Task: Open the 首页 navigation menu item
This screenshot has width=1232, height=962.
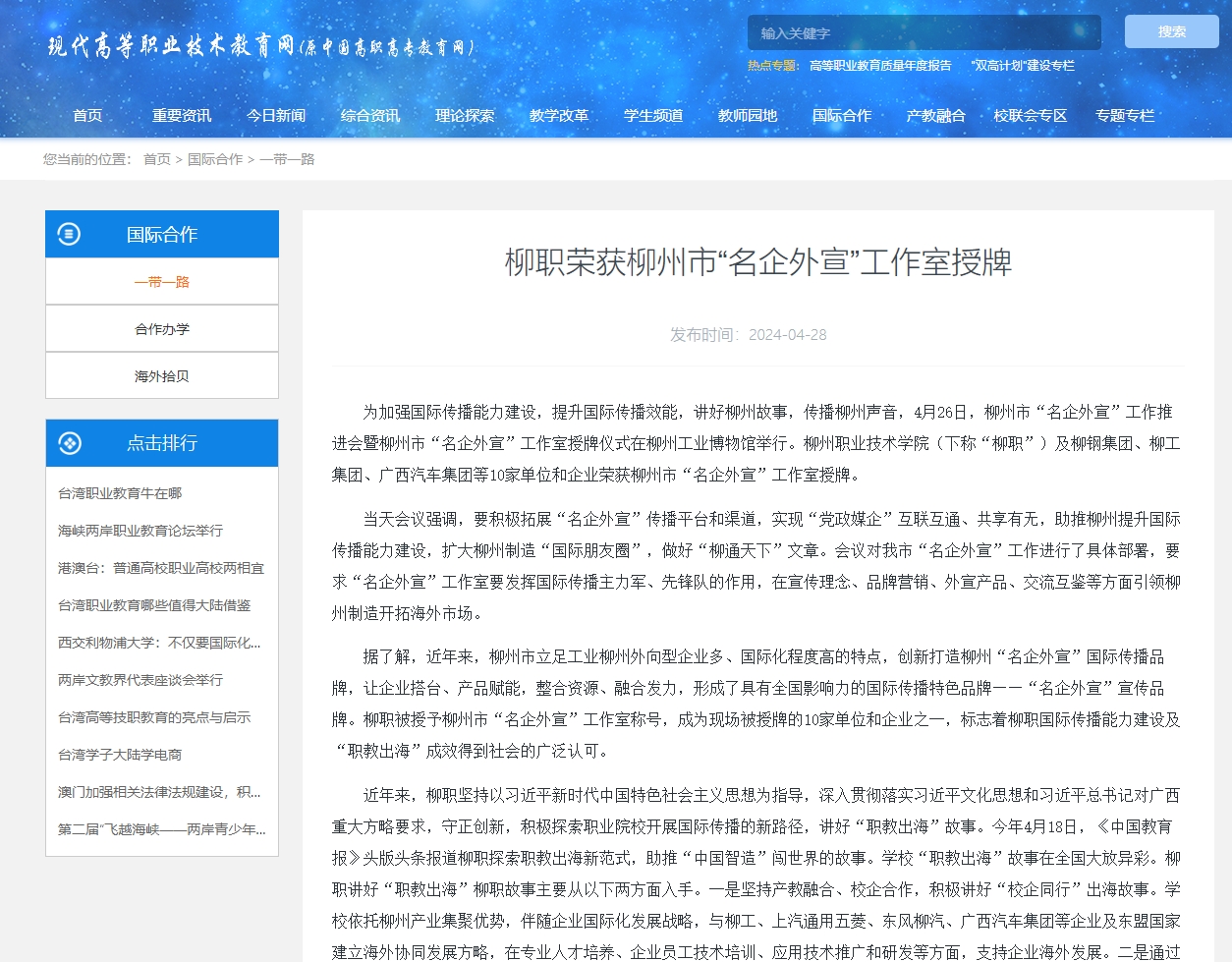Action: click(87, 115)
